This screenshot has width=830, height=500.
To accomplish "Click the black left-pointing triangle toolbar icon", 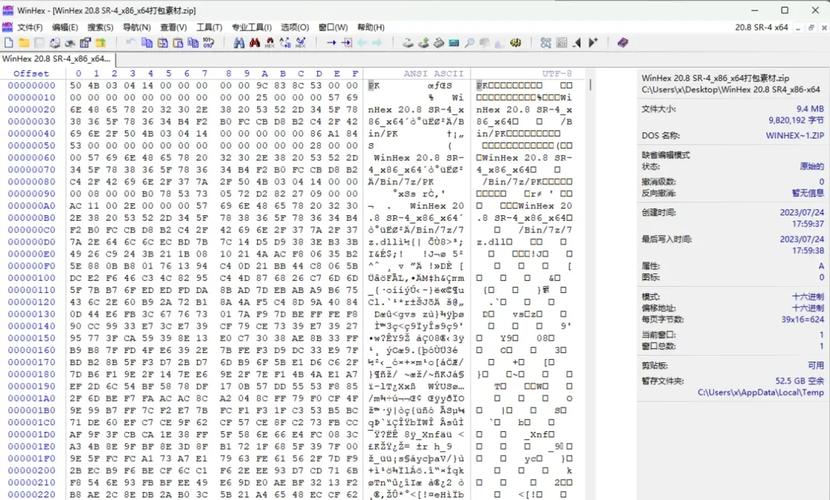I will (x=578, y=43).
